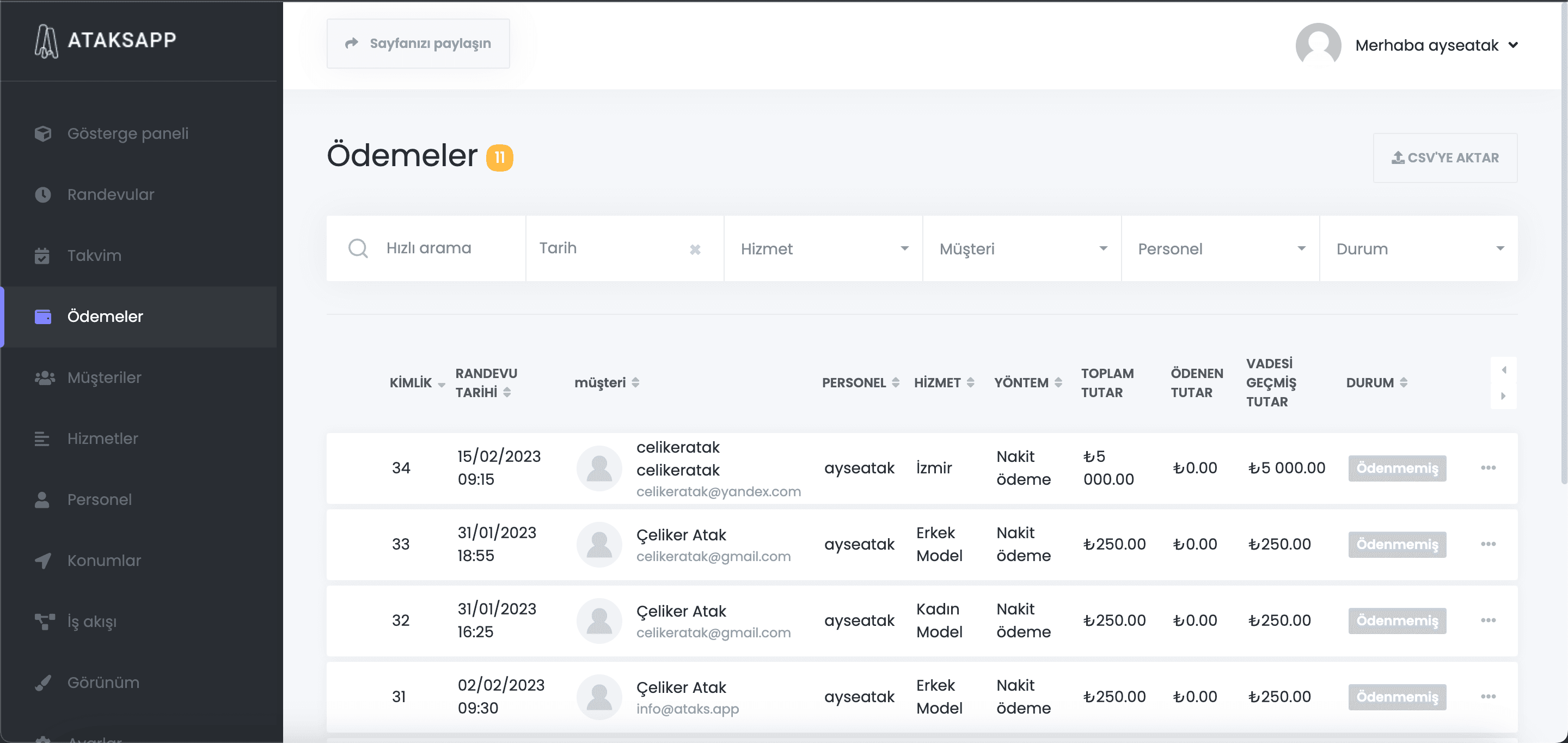
Task: Sort by PERSONEL column
Action: (861, 382)
